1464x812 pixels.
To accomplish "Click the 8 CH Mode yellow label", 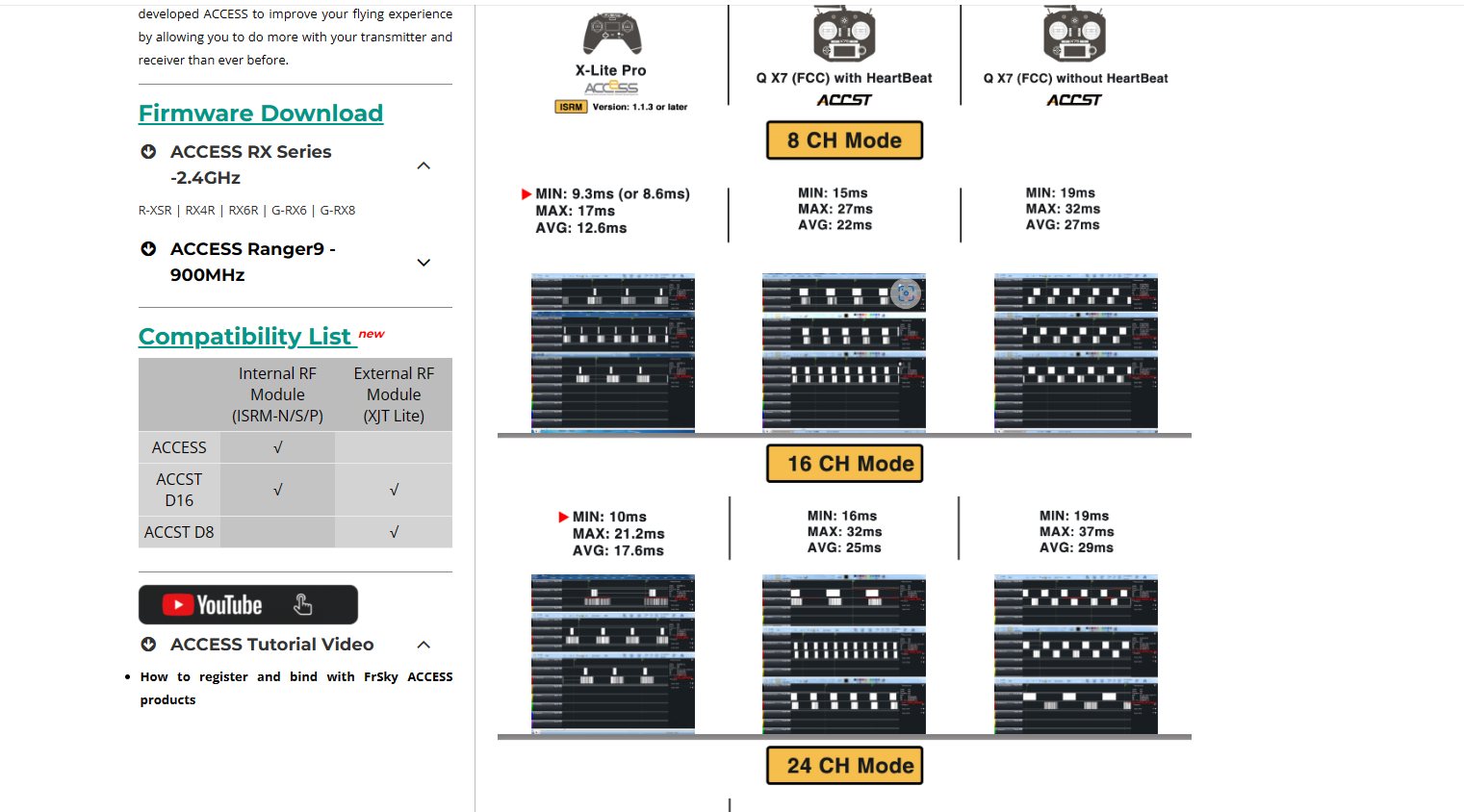I will point(844,140).
